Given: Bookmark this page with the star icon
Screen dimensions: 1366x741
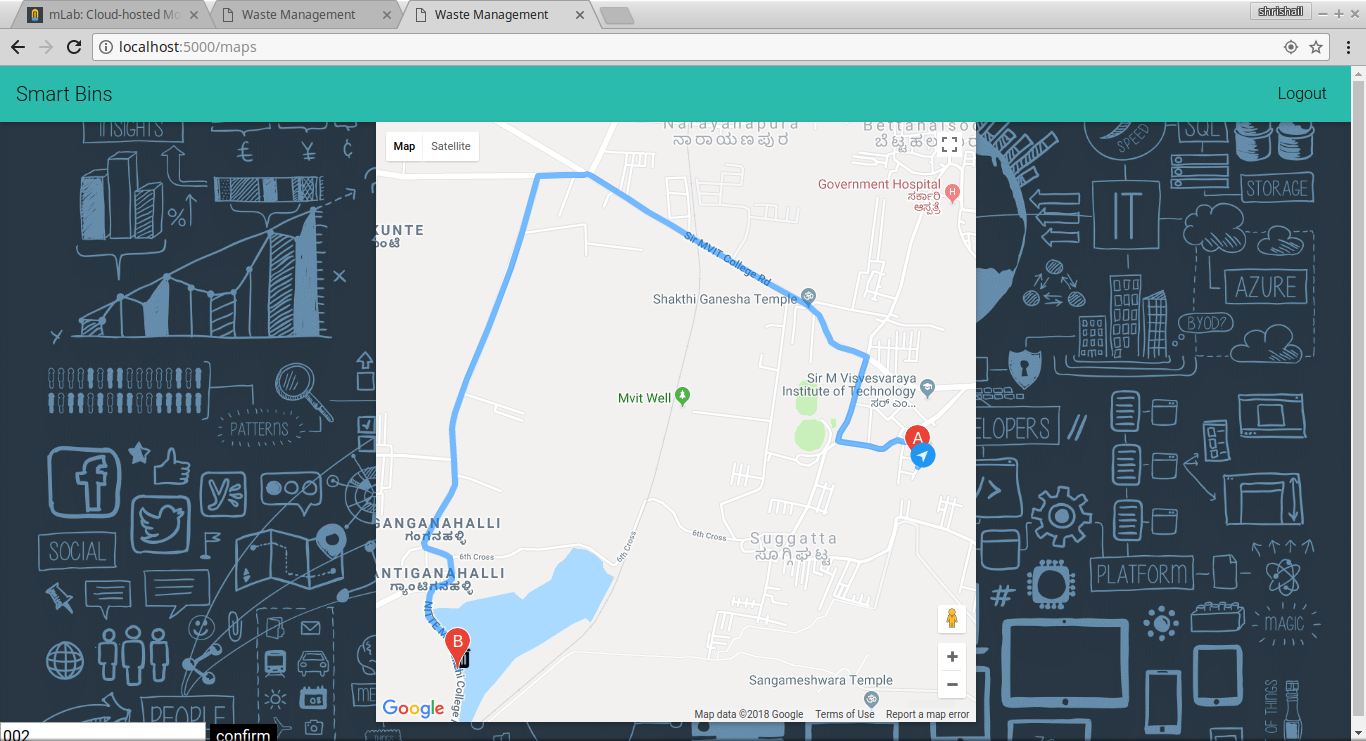Looking at the screenshot, I should tap(1316, 47).
